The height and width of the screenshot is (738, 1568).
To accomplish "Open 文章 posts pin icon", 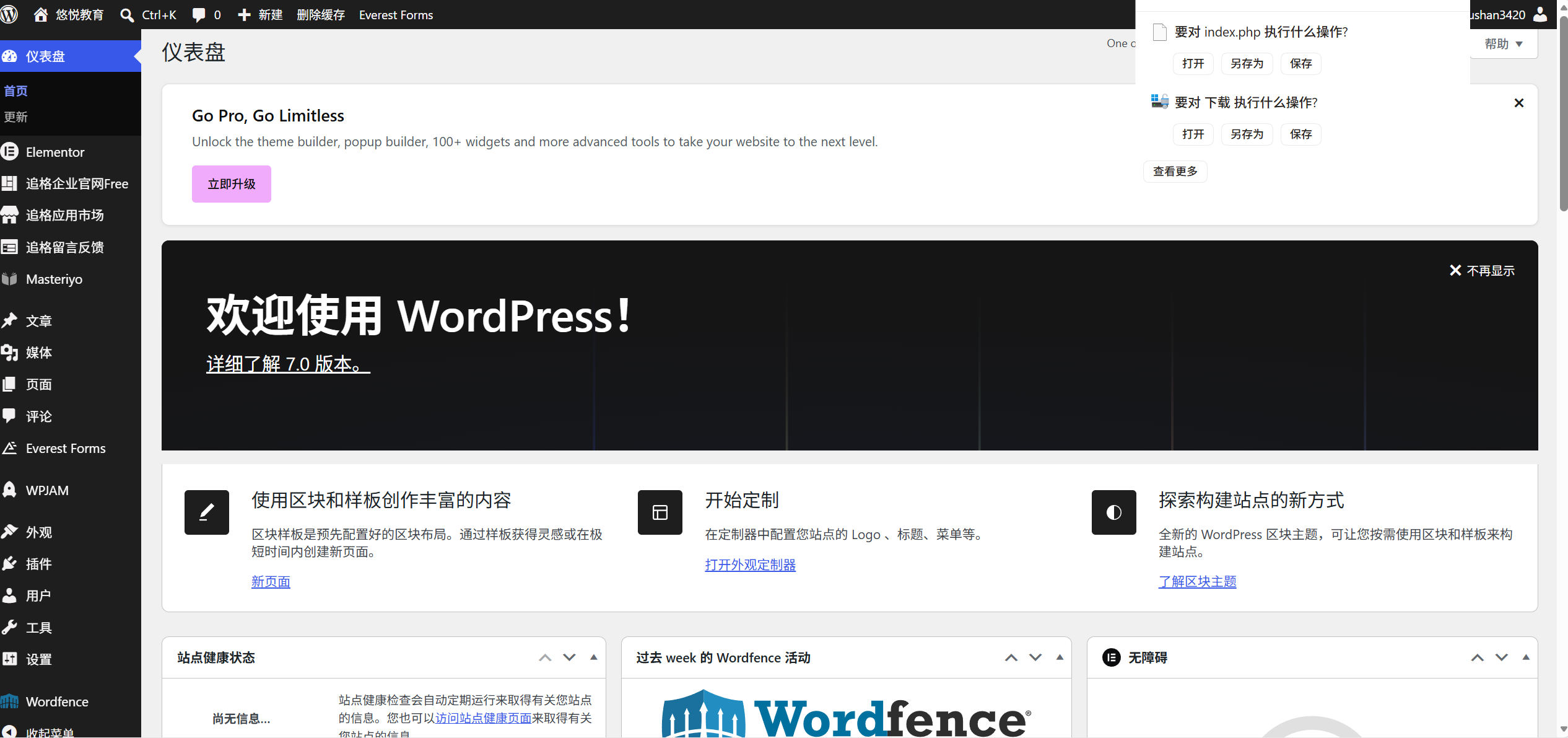I will (9, 320).
